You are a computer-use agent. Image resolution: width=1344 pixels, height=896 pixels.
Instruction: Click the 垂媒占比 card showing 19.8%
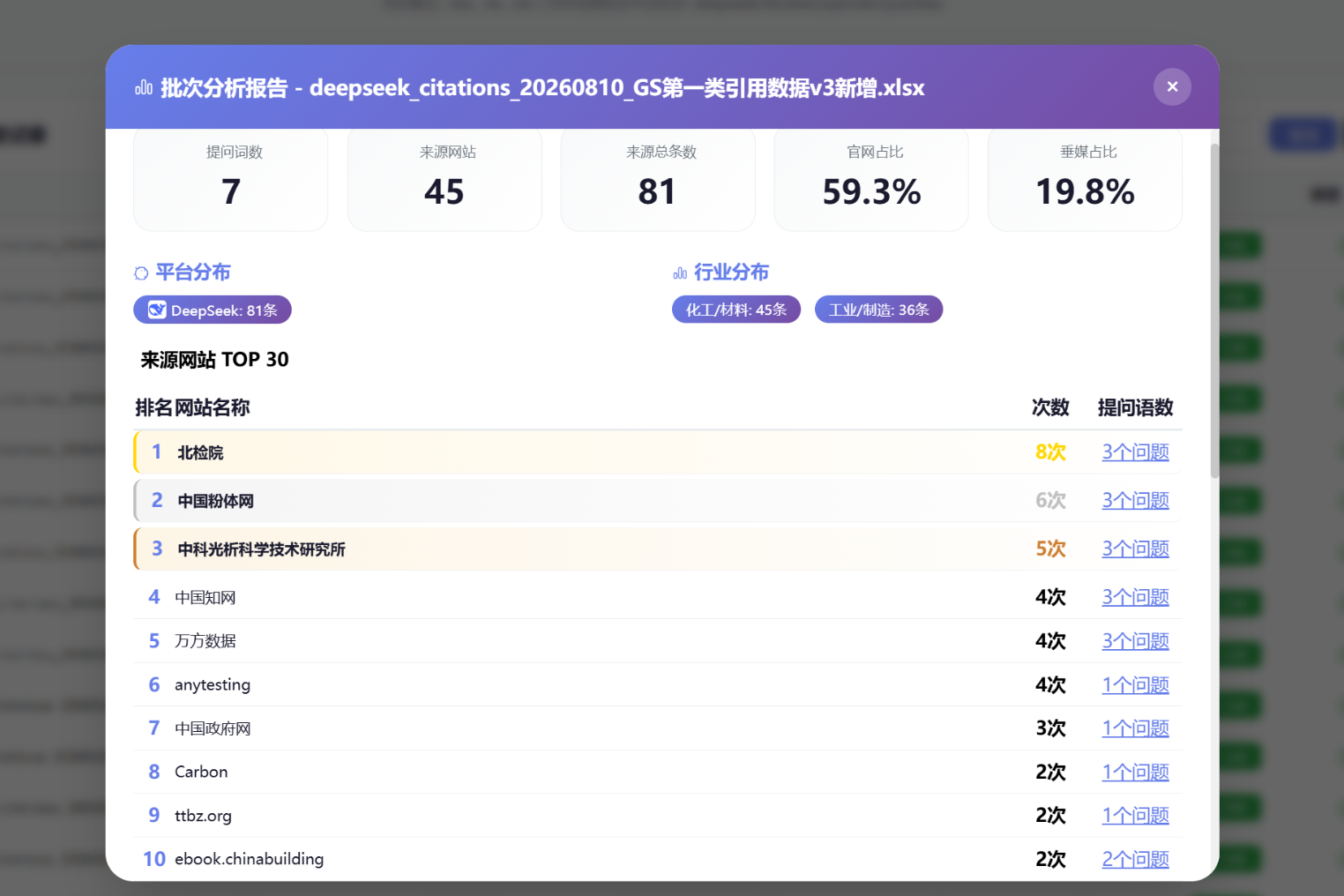click(1085, 180)
